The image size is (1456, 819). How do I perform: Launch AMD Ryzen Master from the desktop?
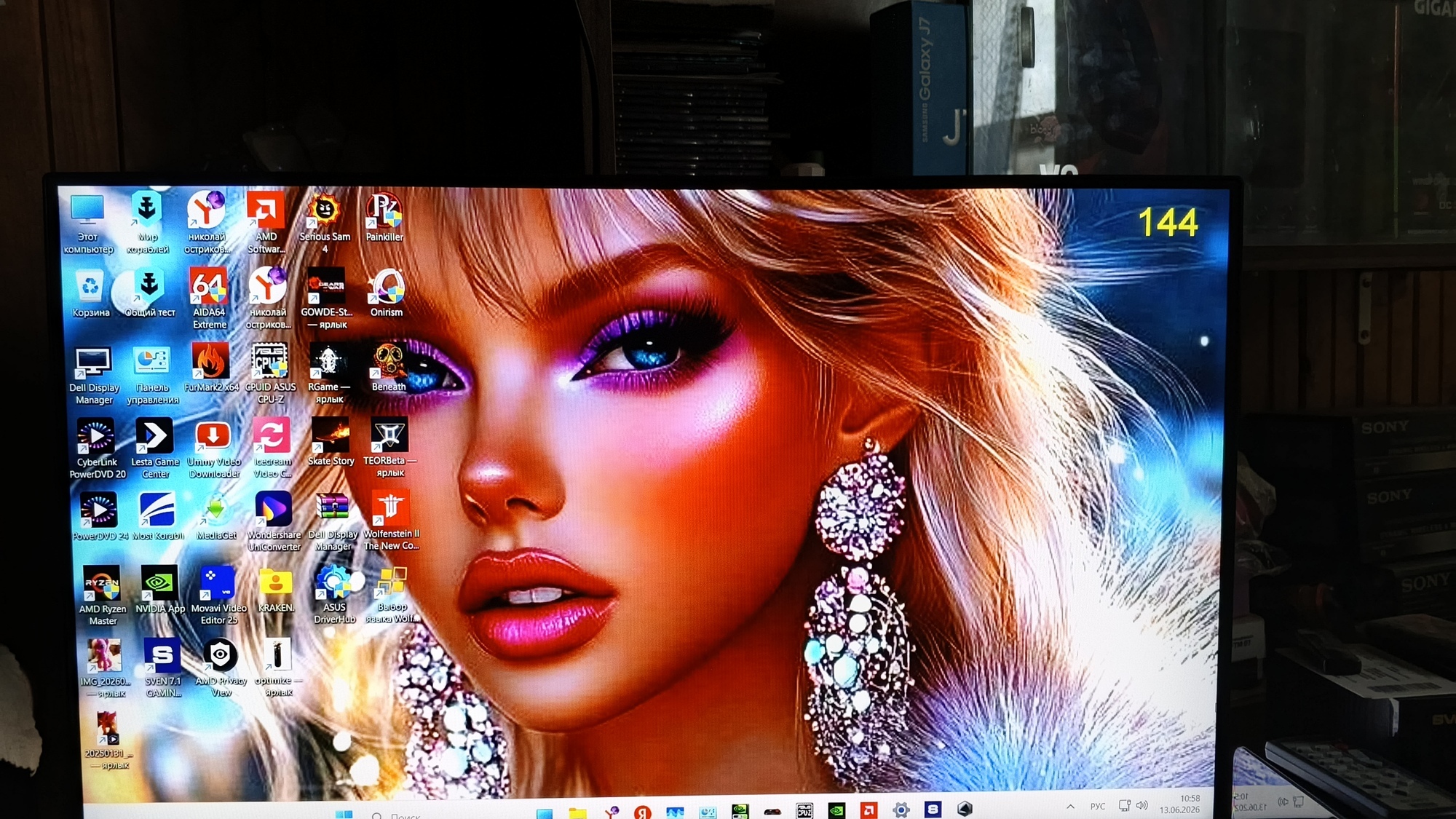click(103, 595)
